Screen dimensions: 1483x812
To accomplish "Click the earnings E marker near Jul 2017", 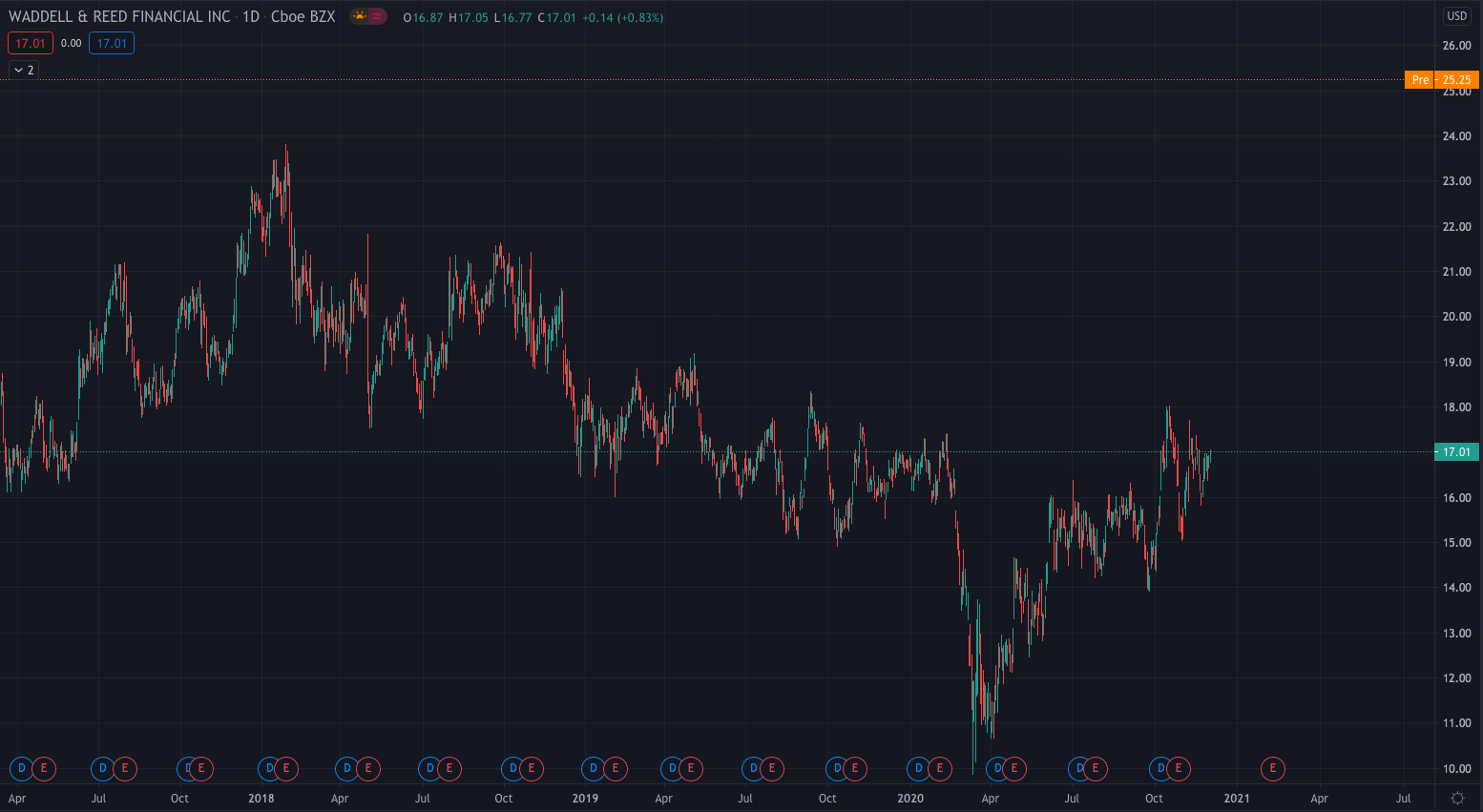I will pos(124,768).
